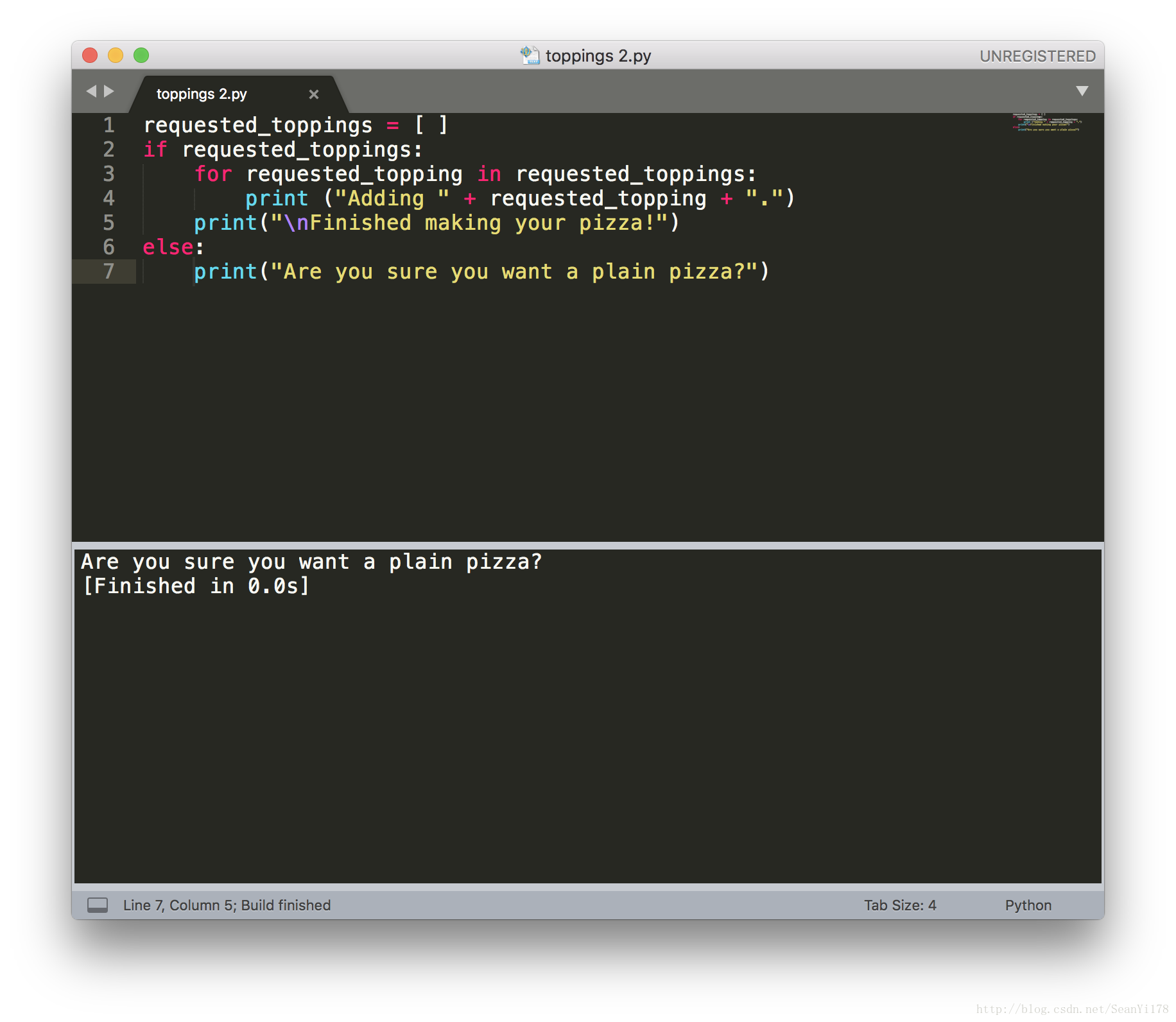Open the Python syntax selector
The width and height of the screenshot is (1176, 1022).
point(1028,905)
